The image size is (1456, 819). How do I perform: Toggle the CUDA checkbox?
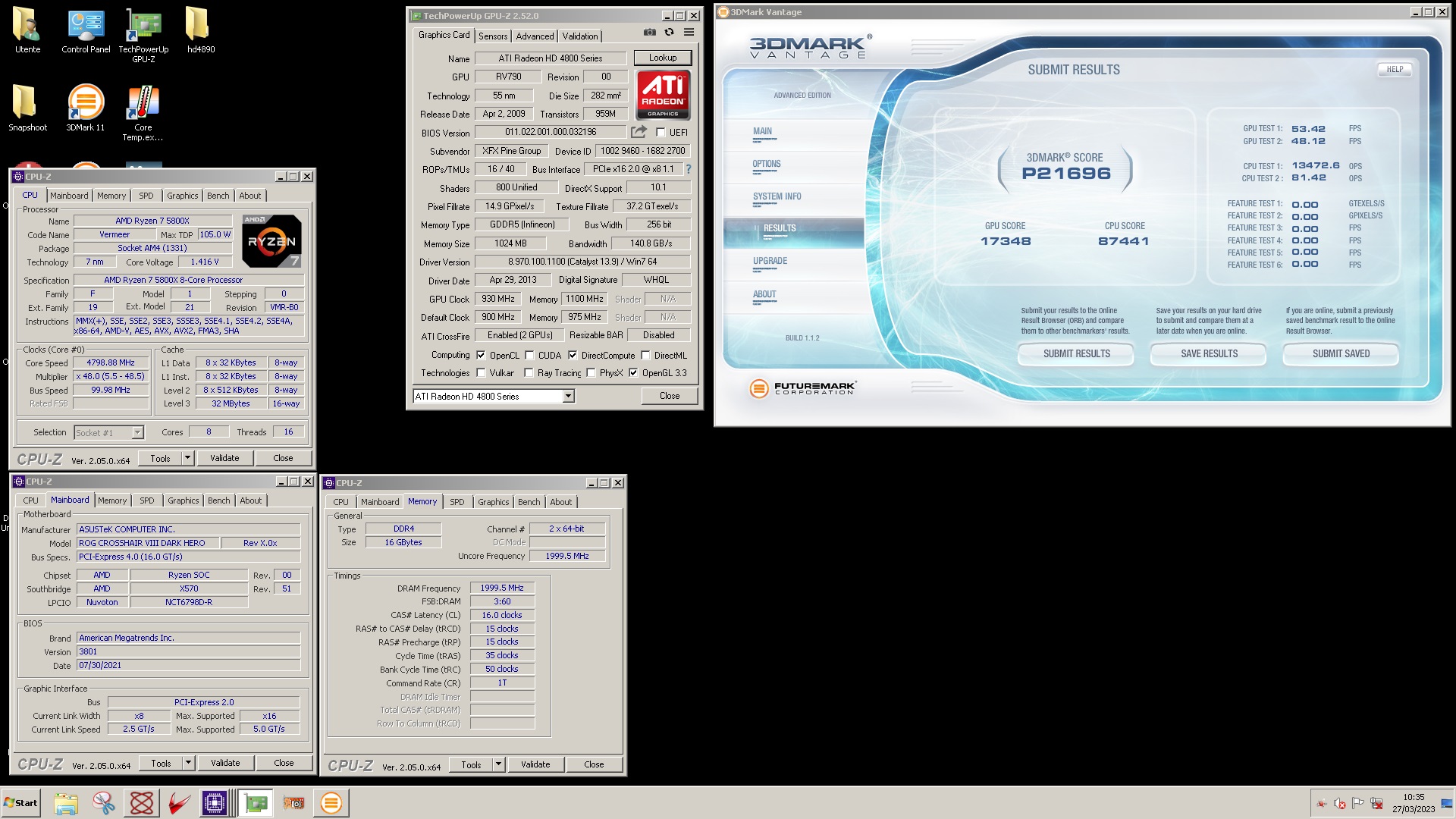pyautogui.click(x=529, y=355)
